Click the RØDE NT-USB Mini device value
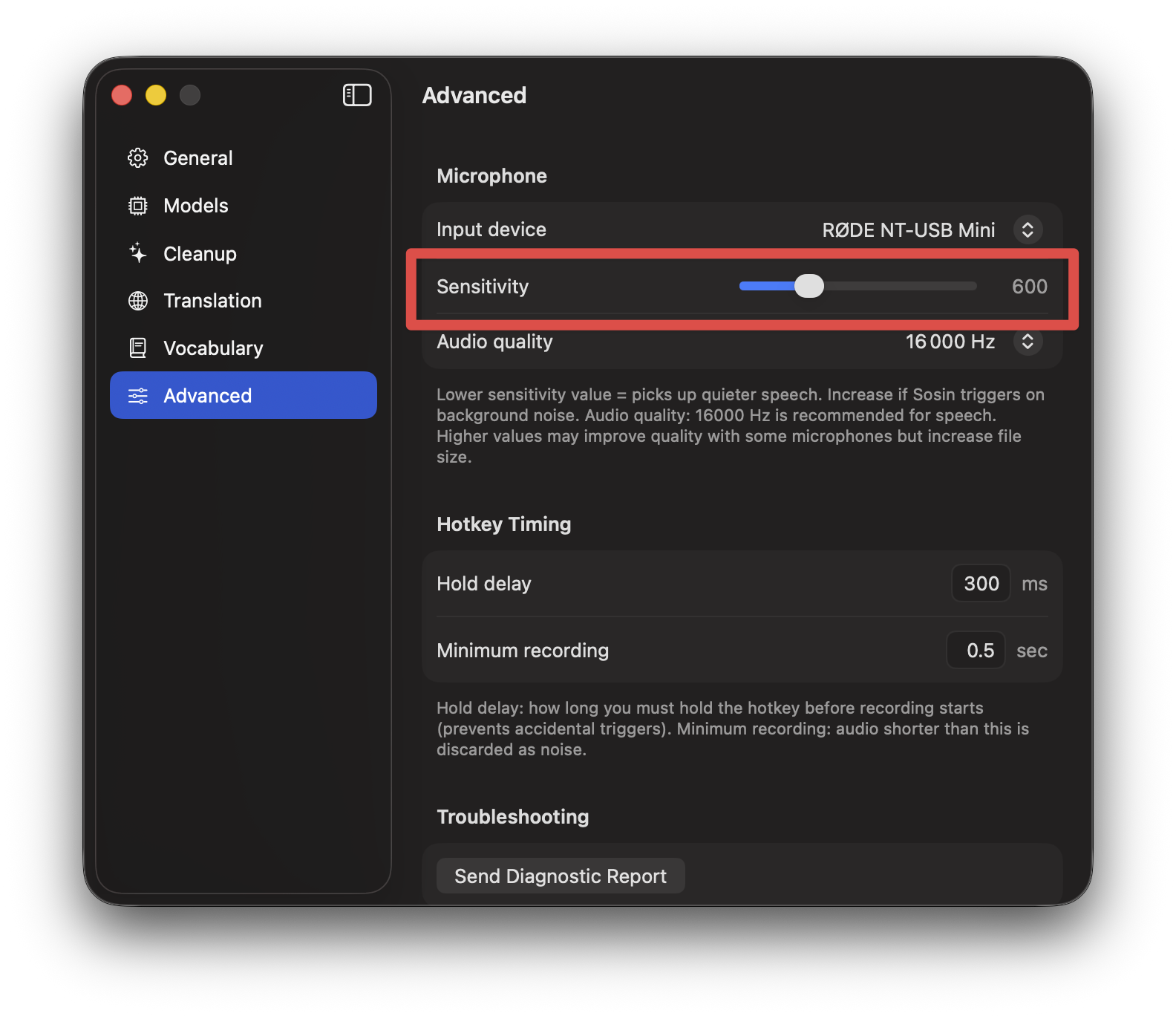Viewport: 1176px width, 1016px height. point(908,230)
